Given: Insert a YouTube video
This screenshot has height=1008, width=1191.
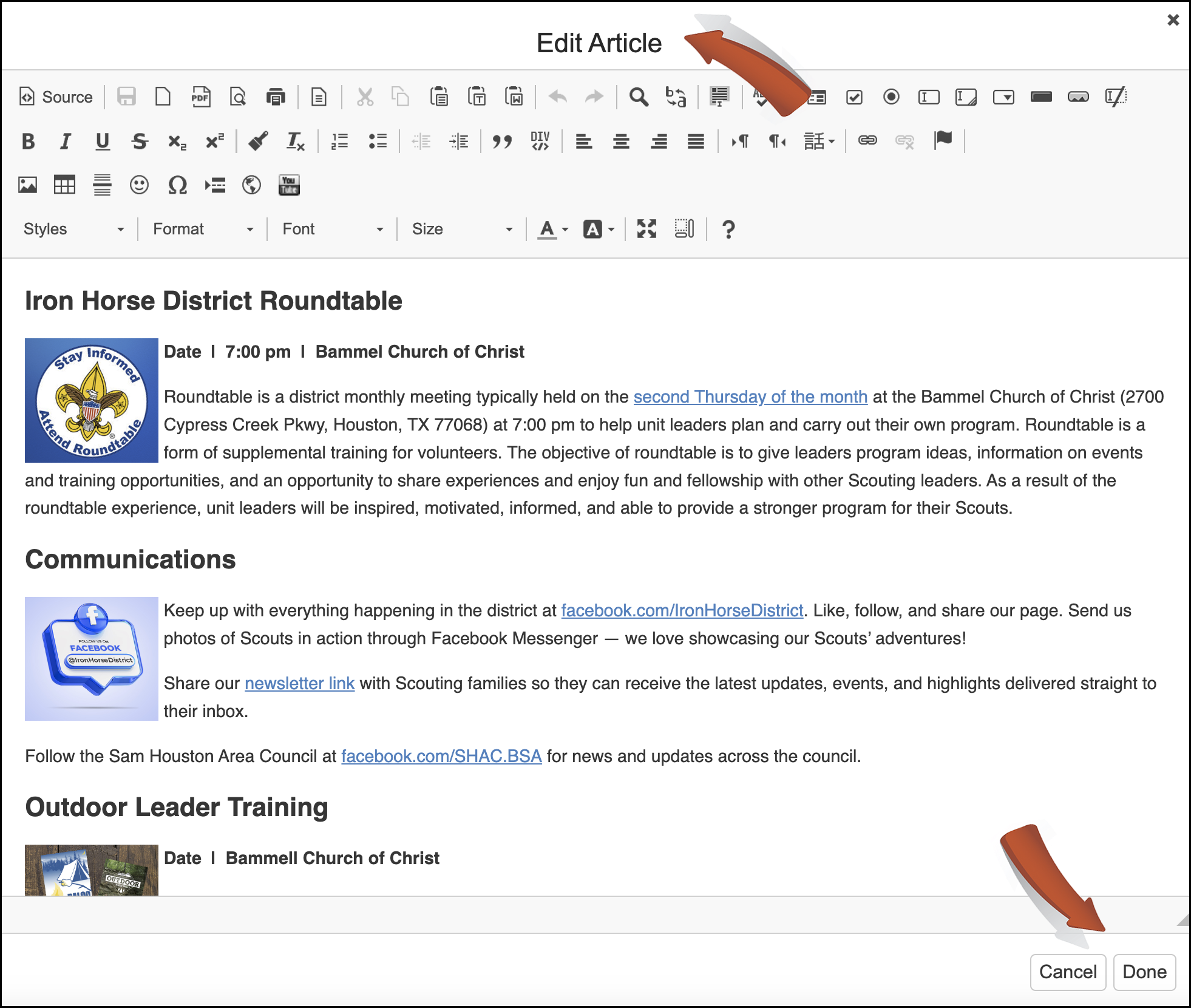Looking at the screenshot, I should coord(289,185).
